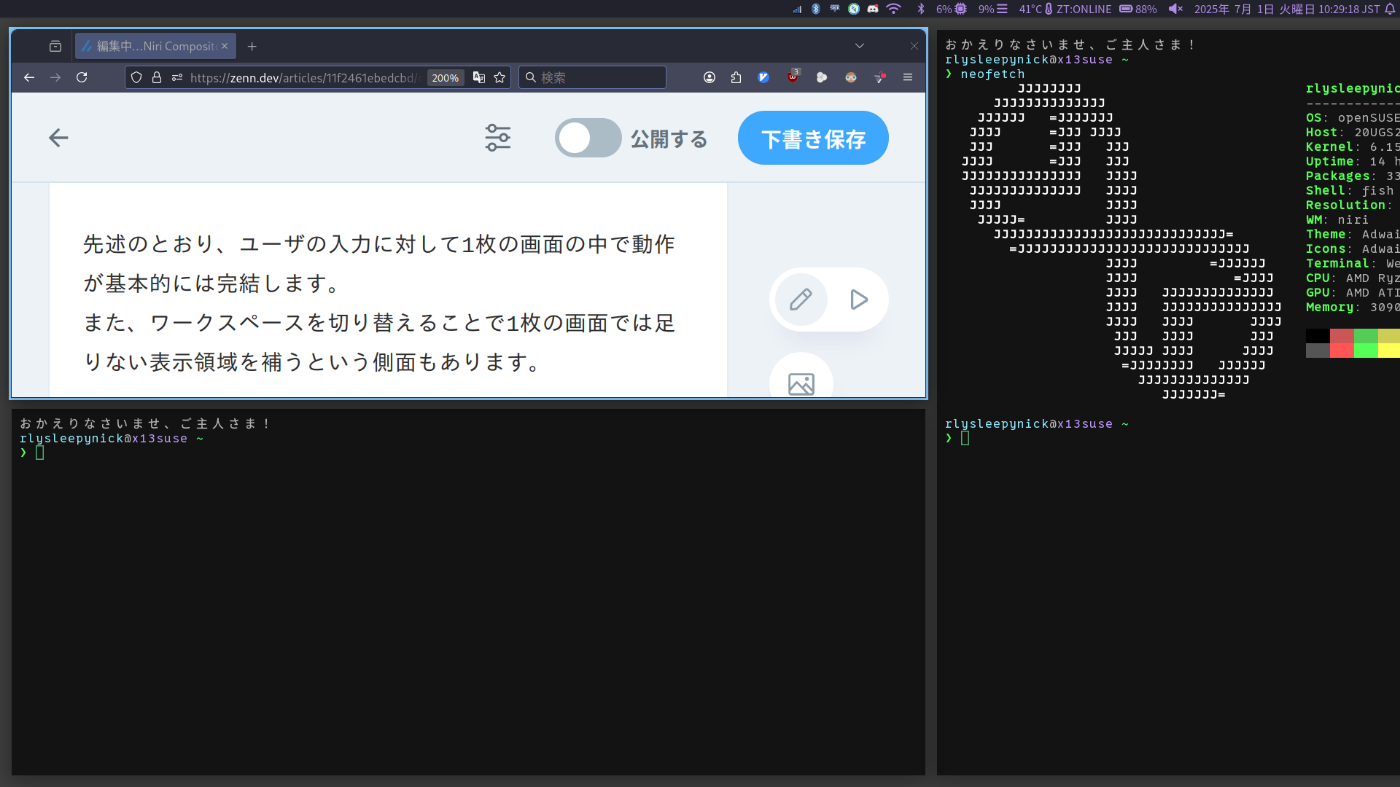Open a new tab with plus button
This screenshot has width=1400, height=787.
pyautogui.click(x=252, y=46)
